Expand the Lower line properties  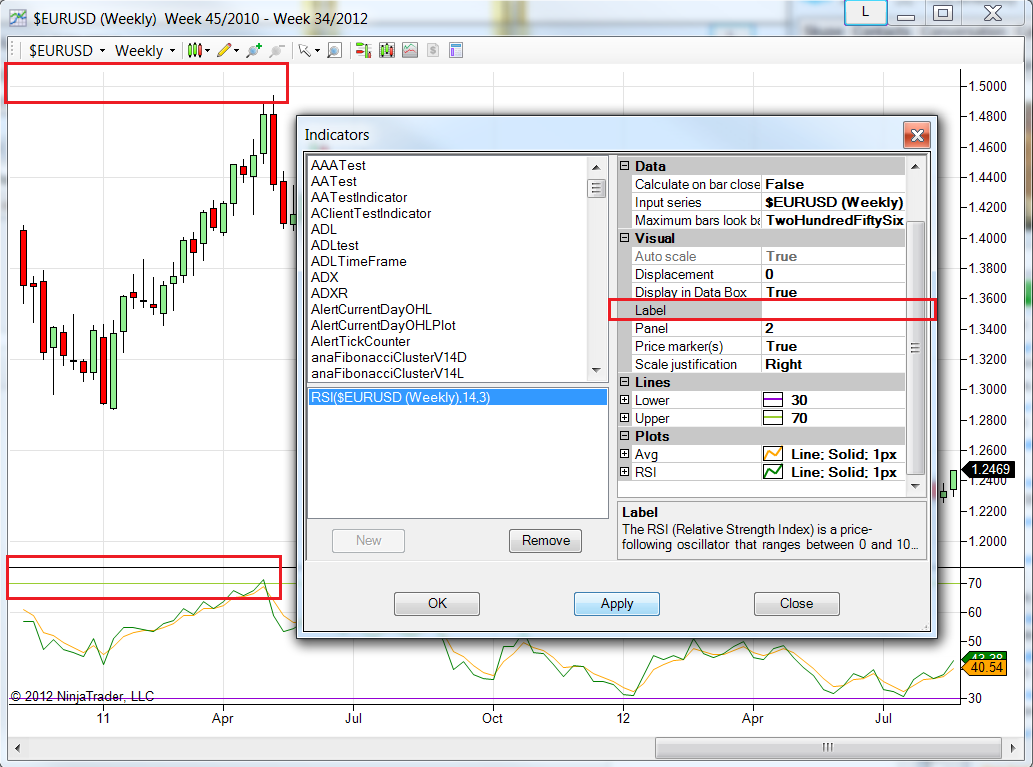coord(625,399)
